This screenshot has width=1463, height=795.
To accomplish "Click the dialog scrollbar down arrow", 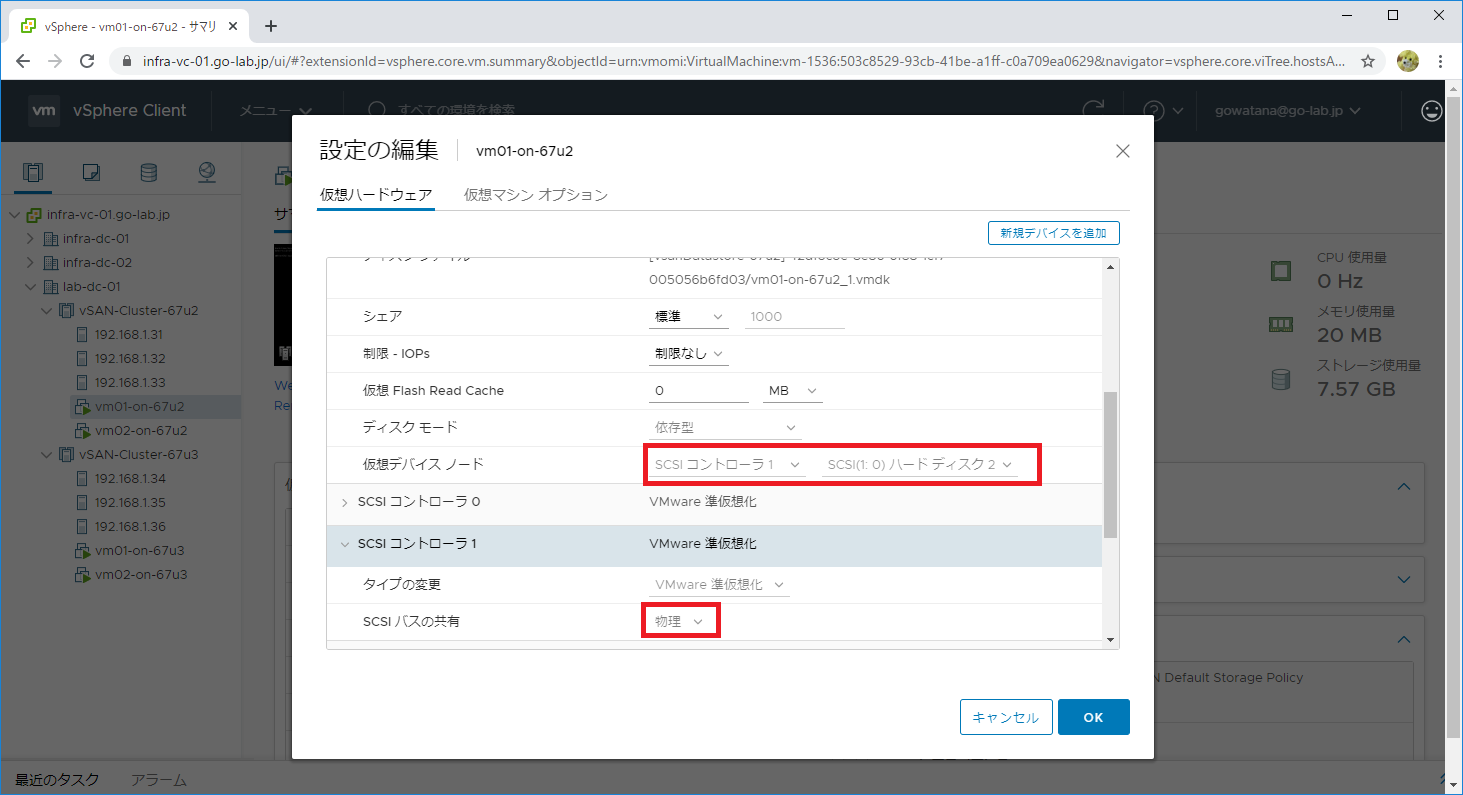I will click(x=1110, y=640).
